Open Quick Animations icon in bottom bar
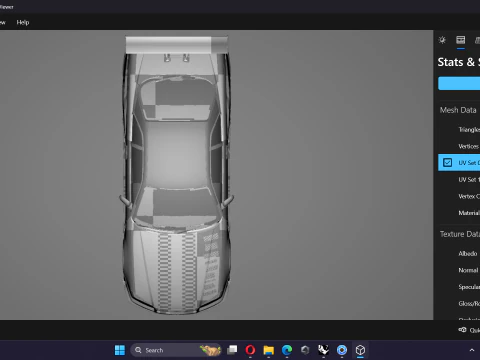 (x=462, y=330)
